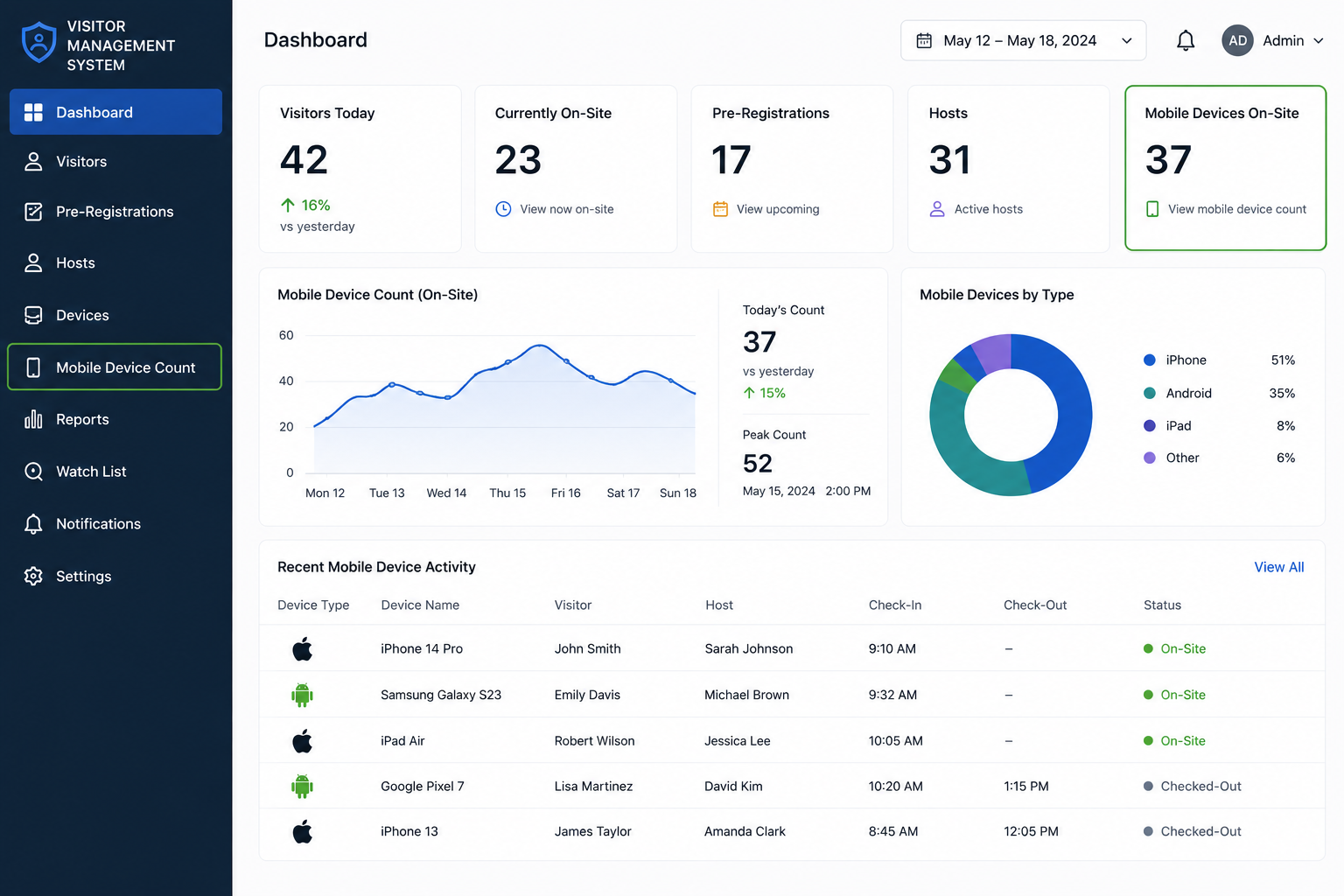The image size is (1344, 896).
Task: Click the shield logo of Visitor Management System
Action: click(38, 42)
